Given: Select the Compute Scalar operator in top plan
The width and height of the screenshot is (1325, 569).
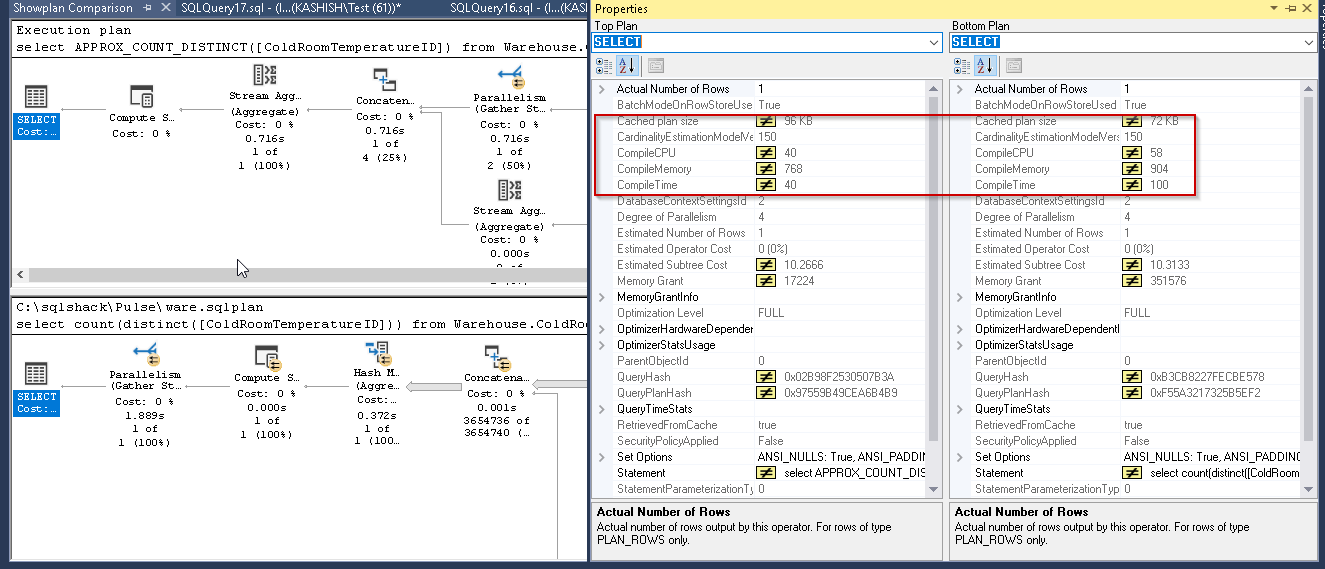Looking at the screenshot, I should pyautogui.click(x=141, y=98).
